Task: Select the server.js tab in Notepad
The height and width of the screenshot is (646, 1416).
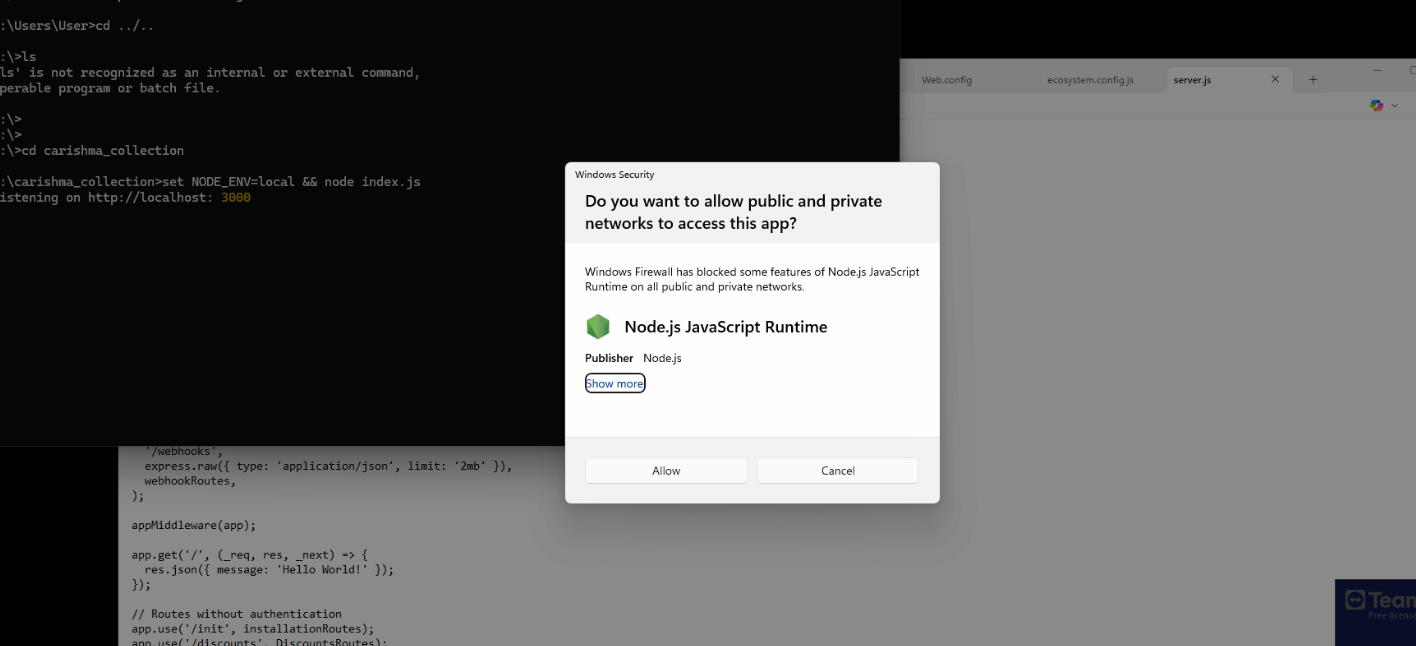Action: [x=1192, y=80]
